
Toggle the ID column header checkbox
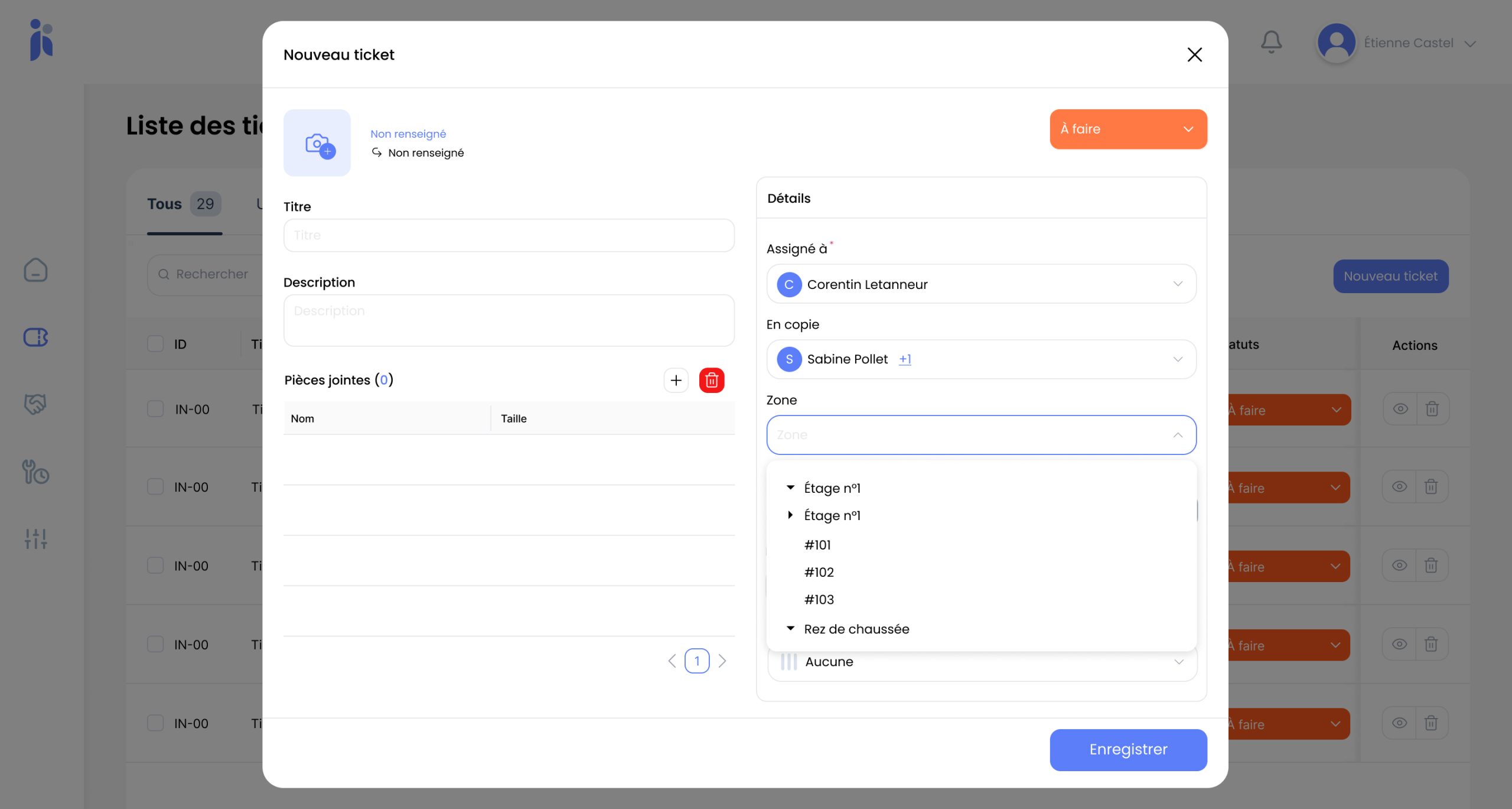[155, 344]
